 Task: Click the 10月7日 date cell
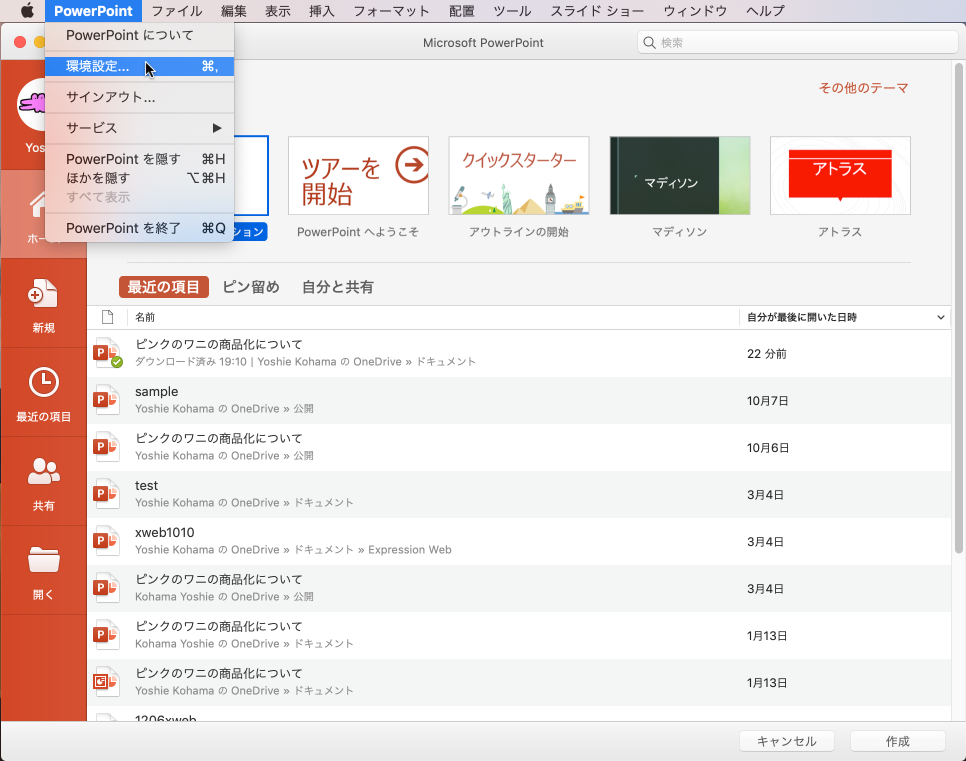[768, 401]
